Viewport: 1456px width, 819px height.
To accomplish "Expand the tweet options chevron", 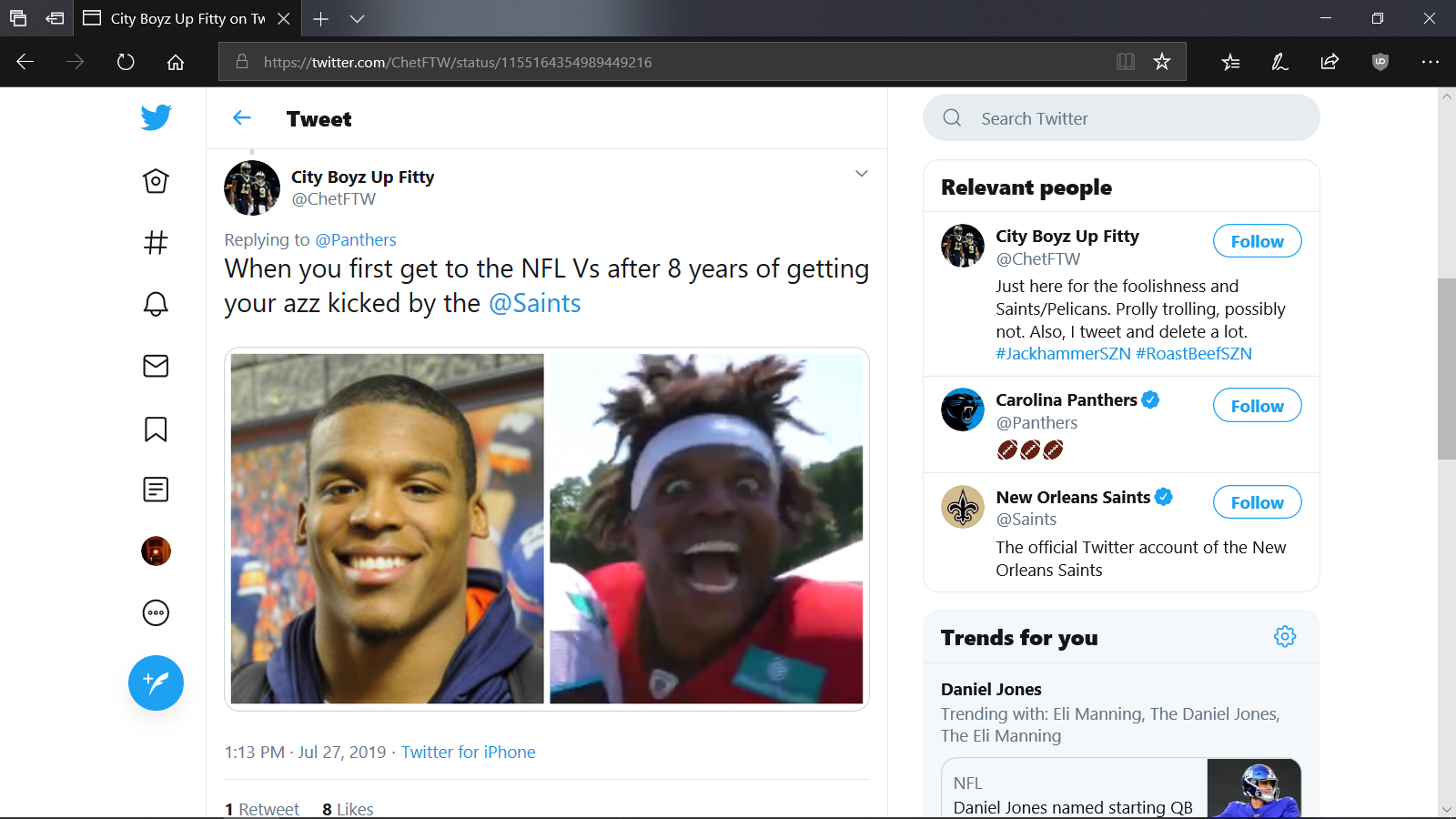I will click(x=861, y=174).
